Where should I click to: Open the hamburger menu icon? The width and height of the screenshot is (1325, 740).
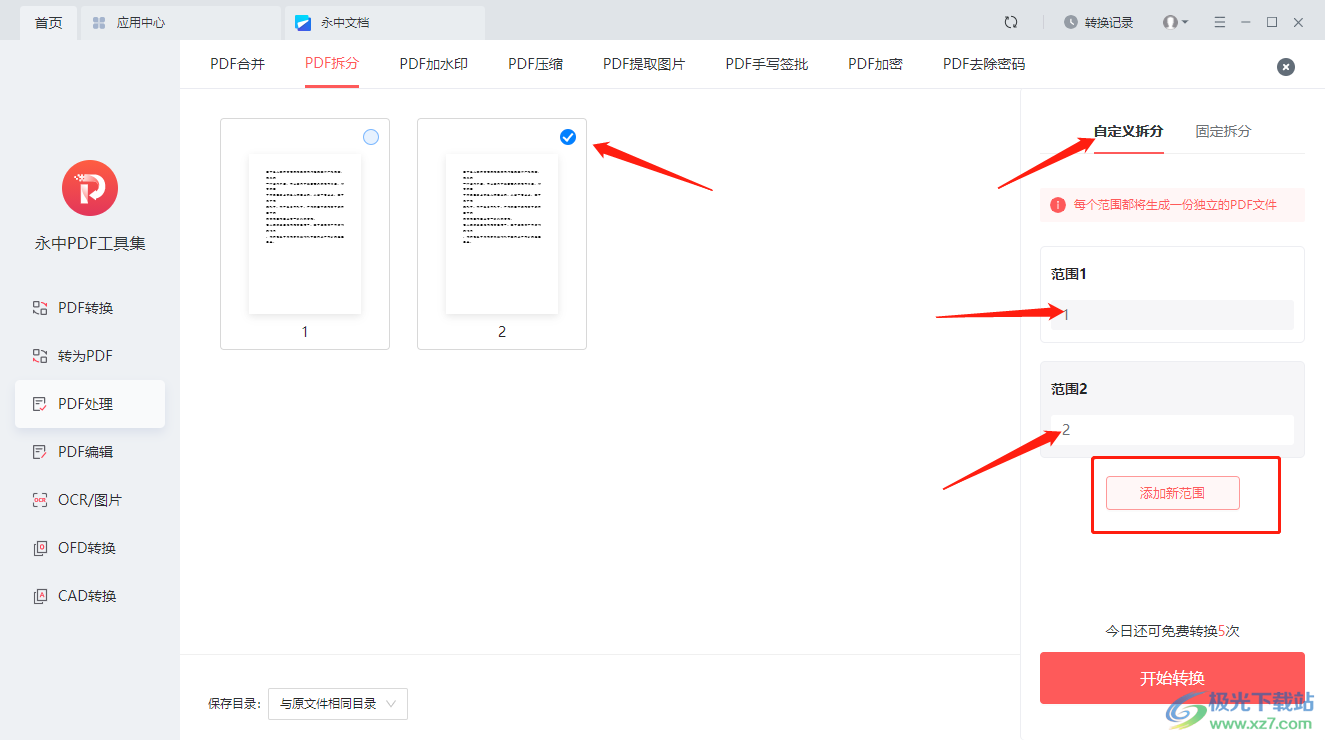(1219, 22)
